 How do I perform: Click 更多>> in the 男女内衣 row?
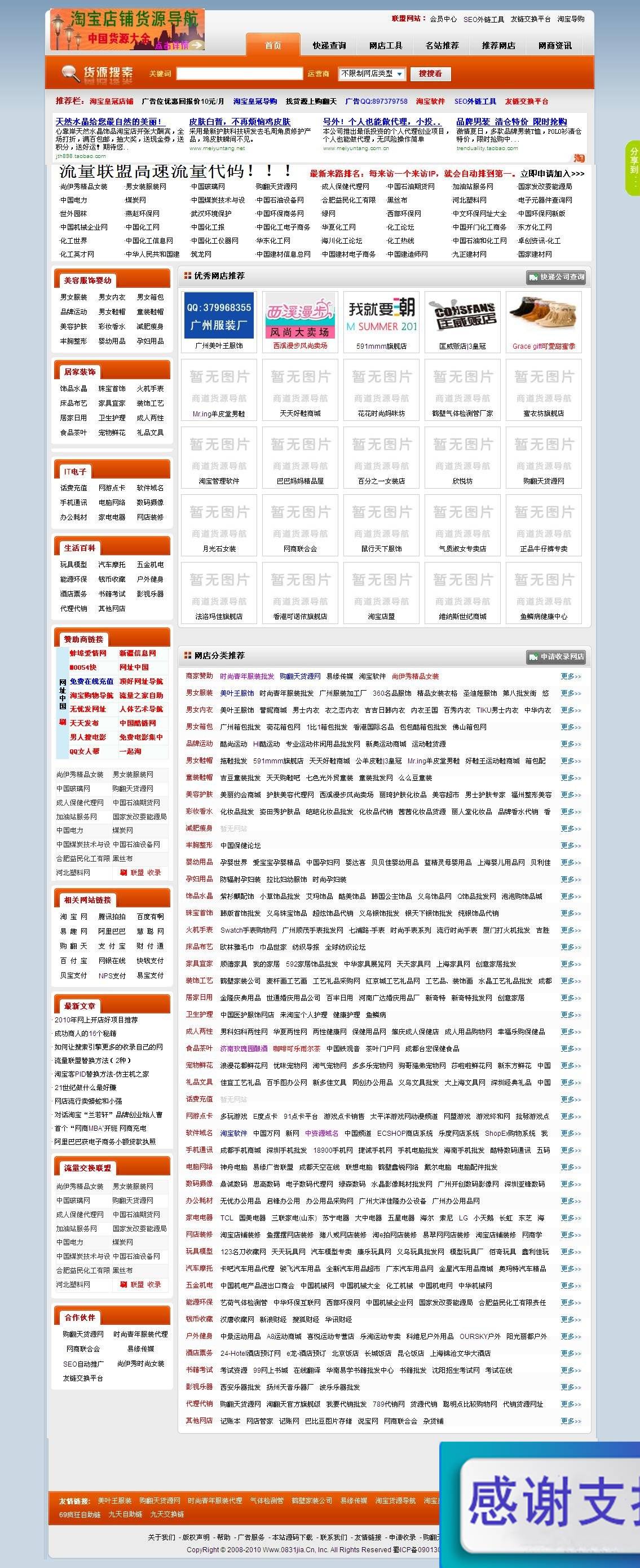(571, 710)
